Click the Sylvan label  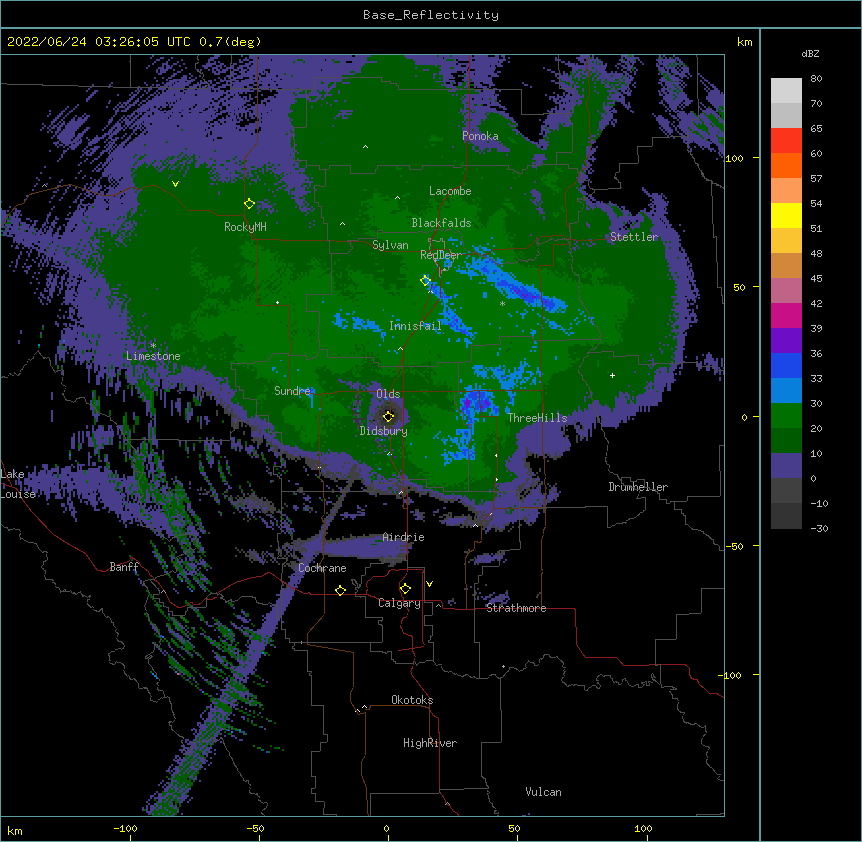tap(390, 245)
